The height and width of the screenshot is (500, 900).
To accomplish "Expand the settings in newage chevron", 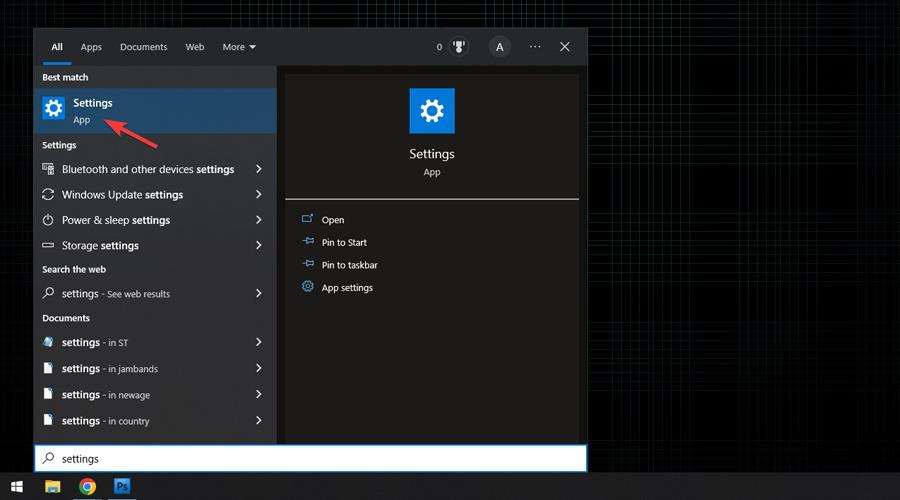I will click(x=259, y=394).
